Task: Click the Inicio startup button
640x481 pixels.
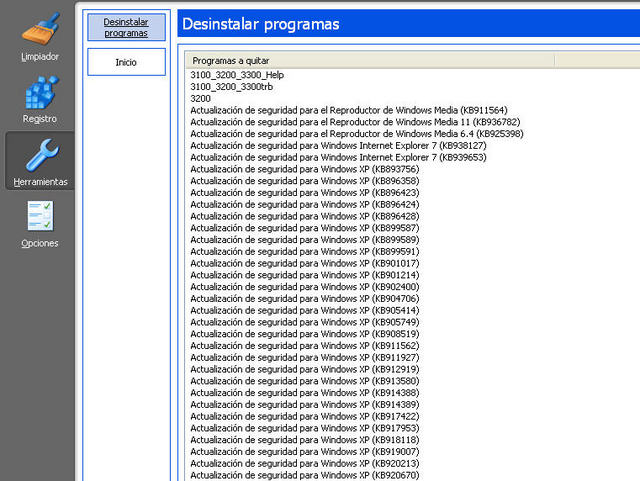Action: point(126,62)
